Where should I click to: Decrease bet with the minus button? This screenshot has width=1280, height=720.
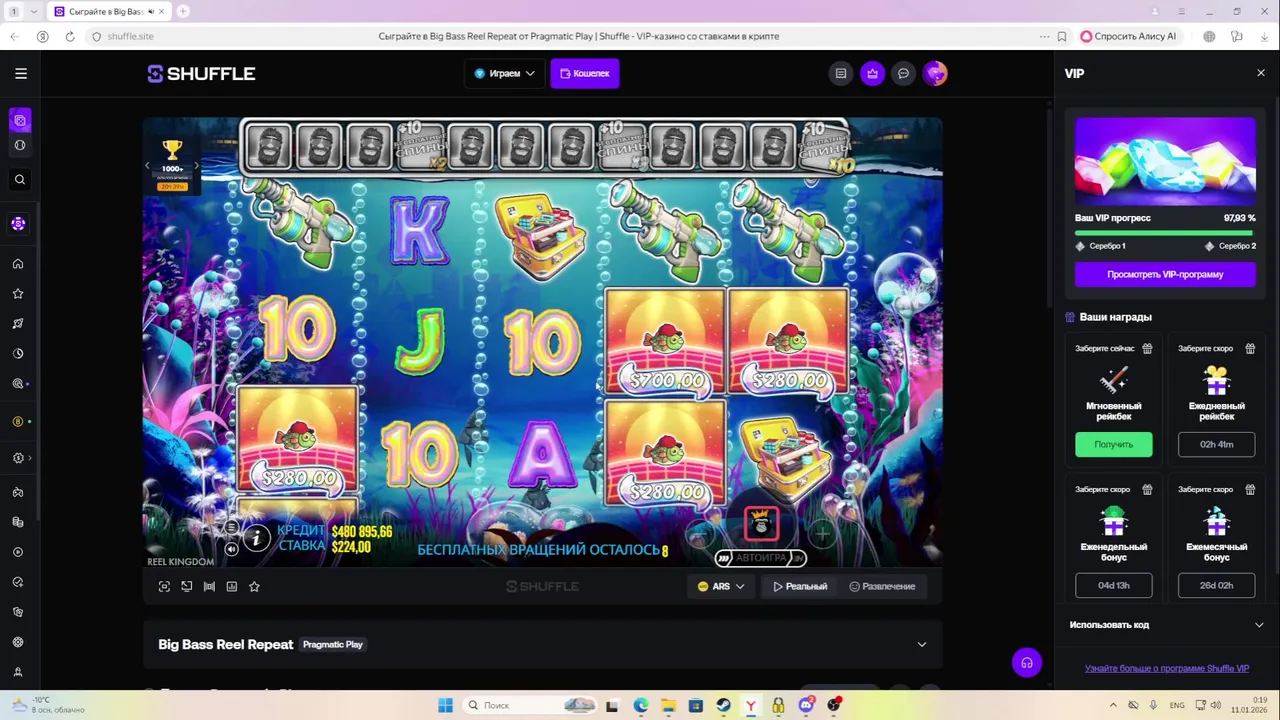(701, 534)
